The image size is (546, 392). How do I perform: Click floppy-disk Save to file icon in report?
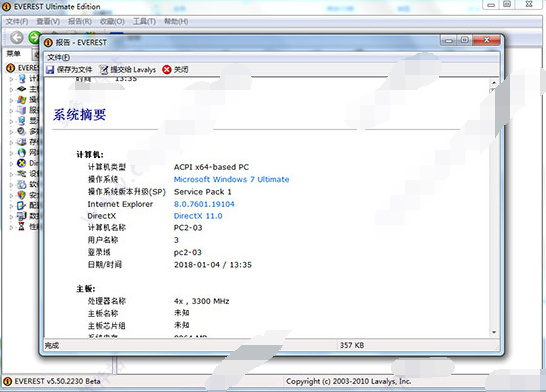pos(50,70)
